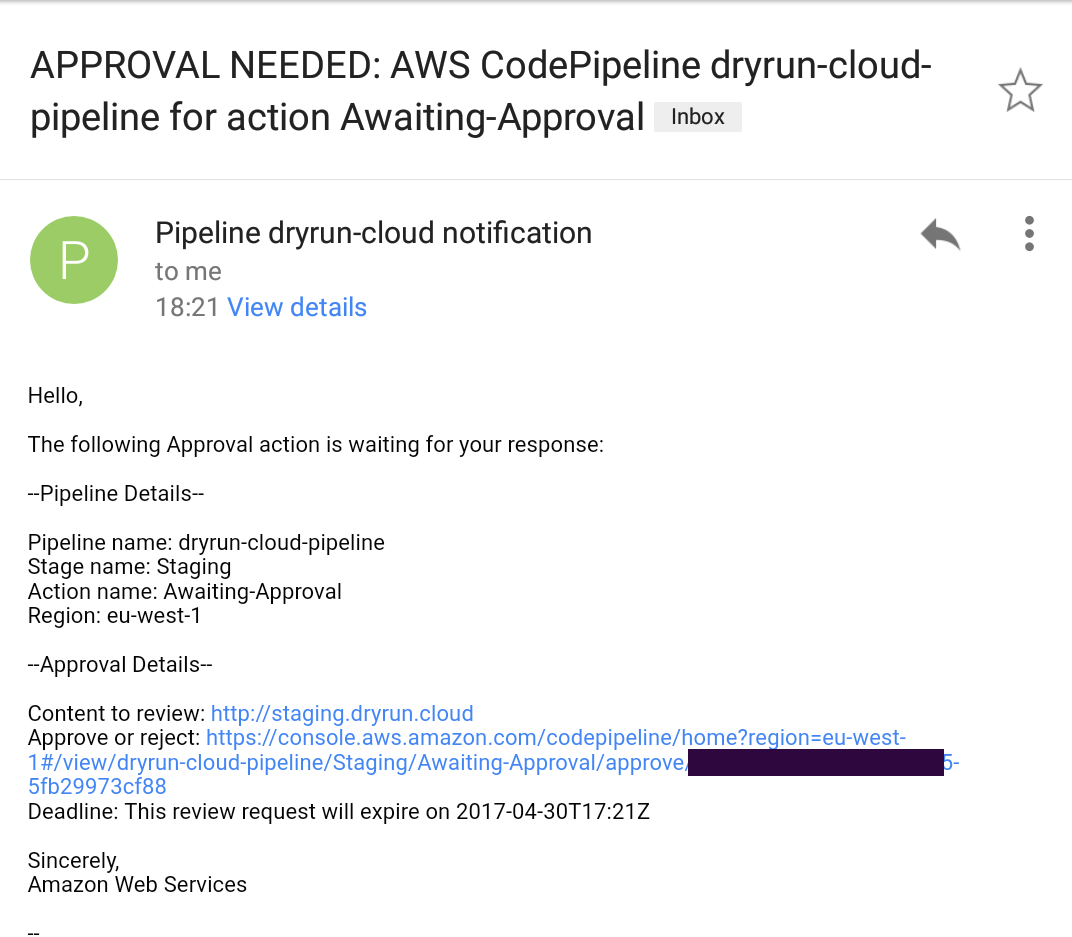Tap the green P sender avatar

74,260
